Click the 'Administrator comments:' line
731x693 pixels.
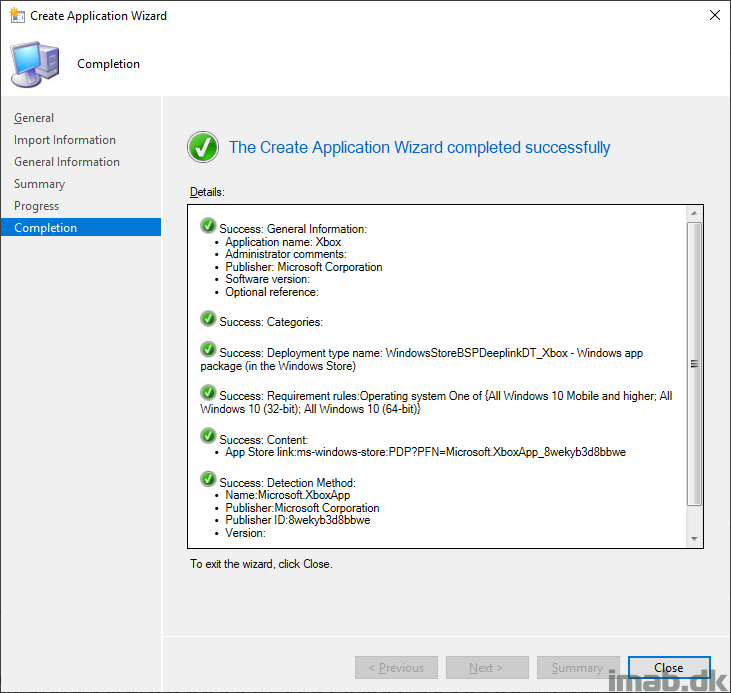pyautogui.click(x=286, y=254)
